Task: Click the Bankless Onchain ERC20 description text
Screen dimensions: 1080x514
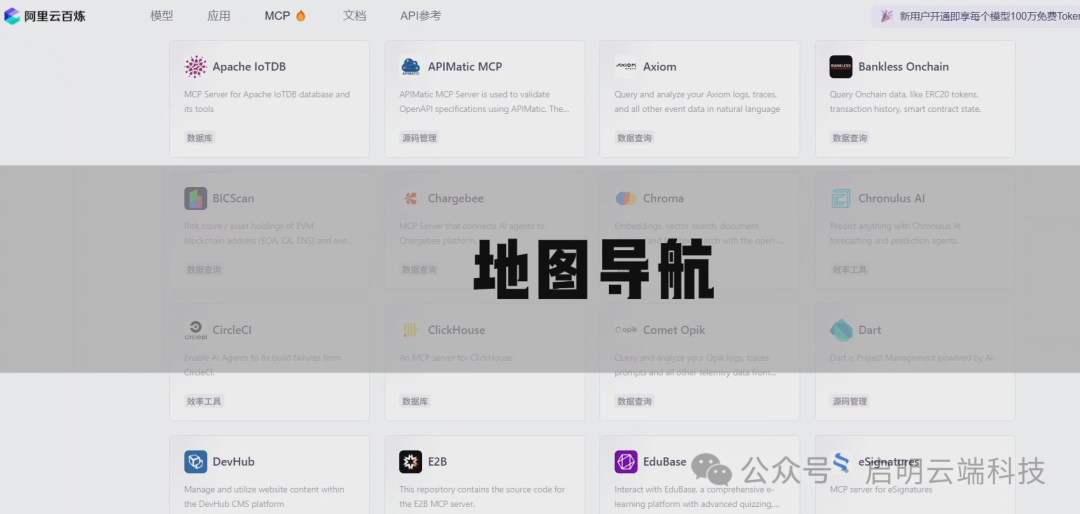Action: pos(906,102)
